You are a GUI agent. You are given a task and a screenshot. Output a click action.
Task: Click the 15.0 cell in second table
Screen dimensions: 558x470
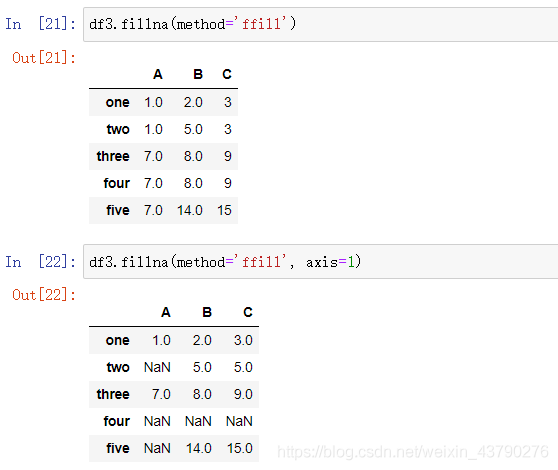coord(239,448)
